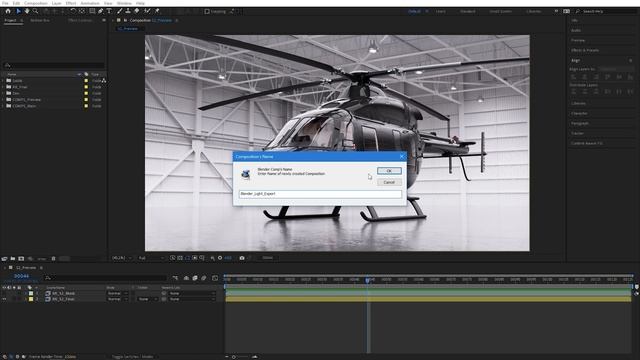Viewport: 640px width, 360px height.
Task: Open the viewer magnification dropdown
Action: click(x=122, y=258)
